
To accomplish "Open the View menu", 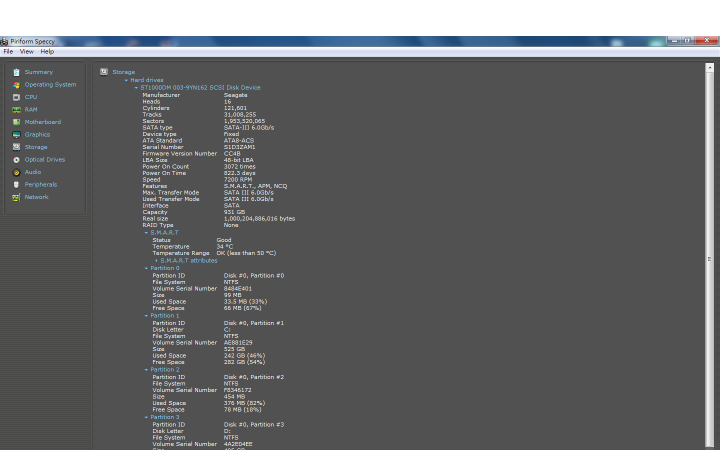I will (x=27, y=51).
